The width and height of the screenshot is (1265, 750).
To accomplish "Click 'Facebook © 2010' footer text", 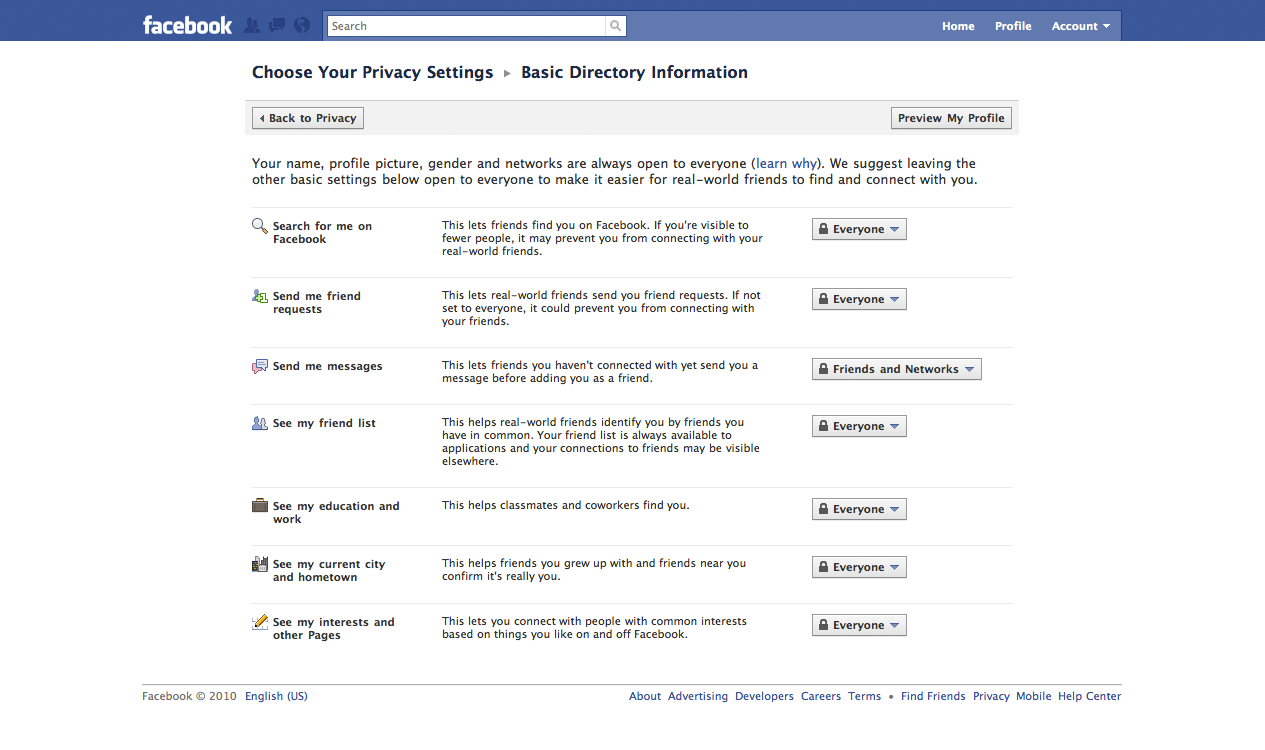I will (190, 696).
